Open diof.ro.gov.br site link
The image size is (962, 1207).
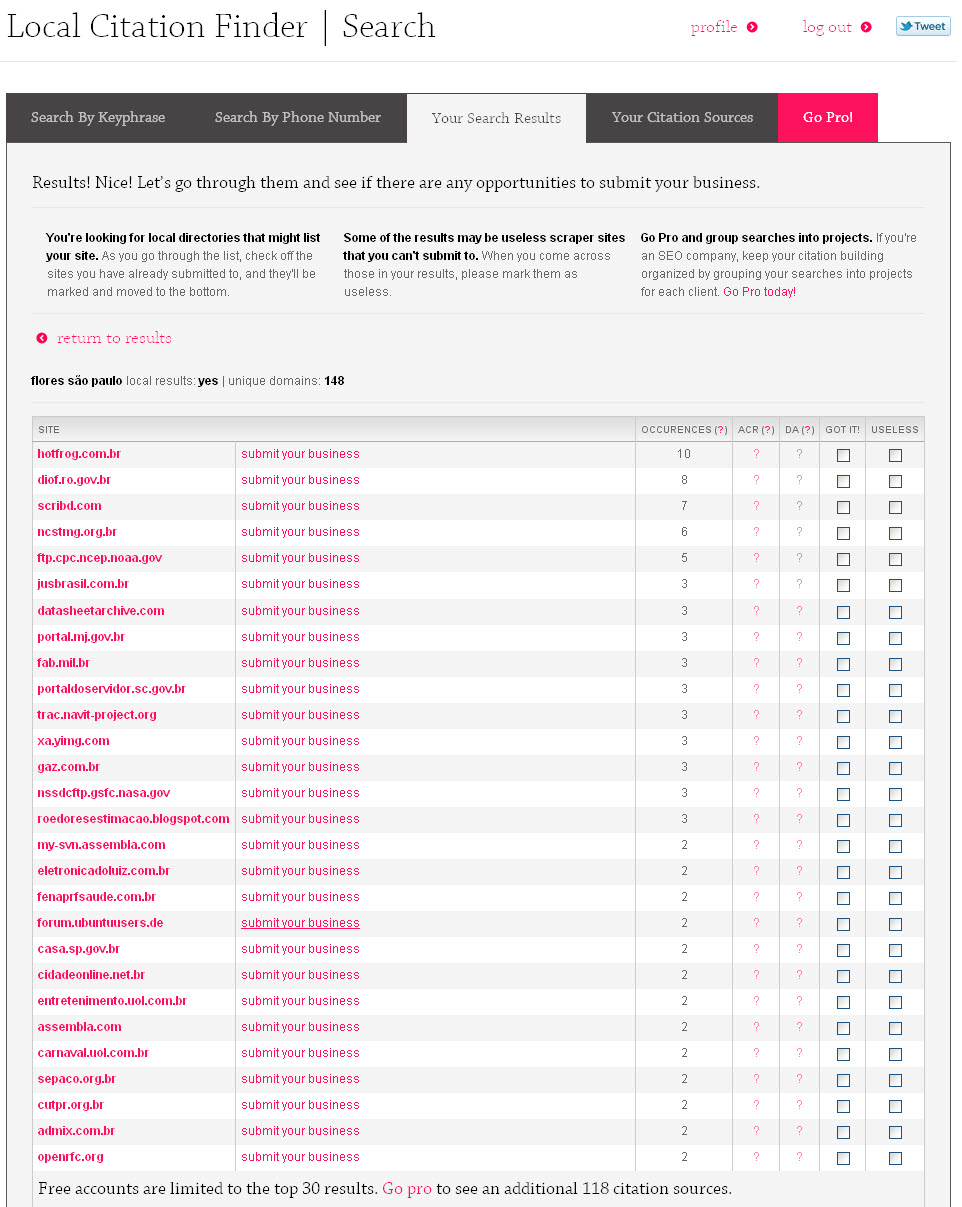point(74,480)
